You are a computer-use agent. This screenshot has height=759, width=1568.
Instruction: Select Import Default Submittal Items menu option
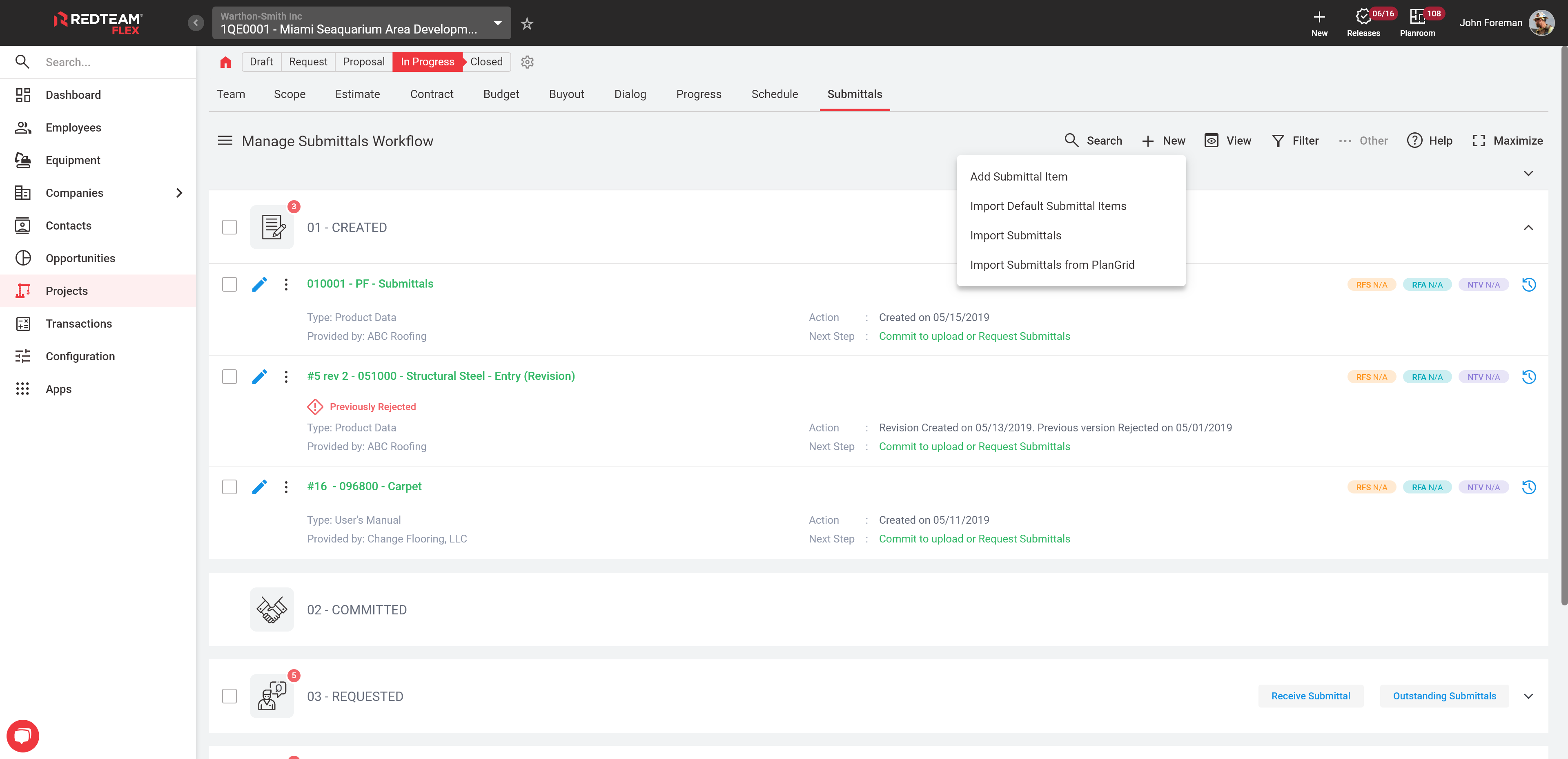[x=1048, y=205]
